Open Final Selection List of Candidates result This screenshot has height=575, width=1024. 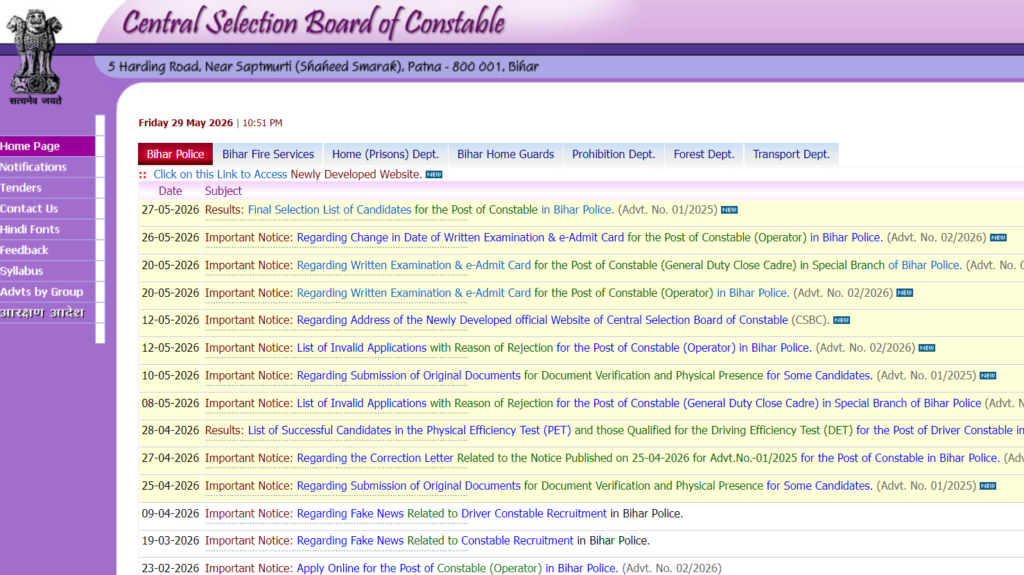(430, 210)
